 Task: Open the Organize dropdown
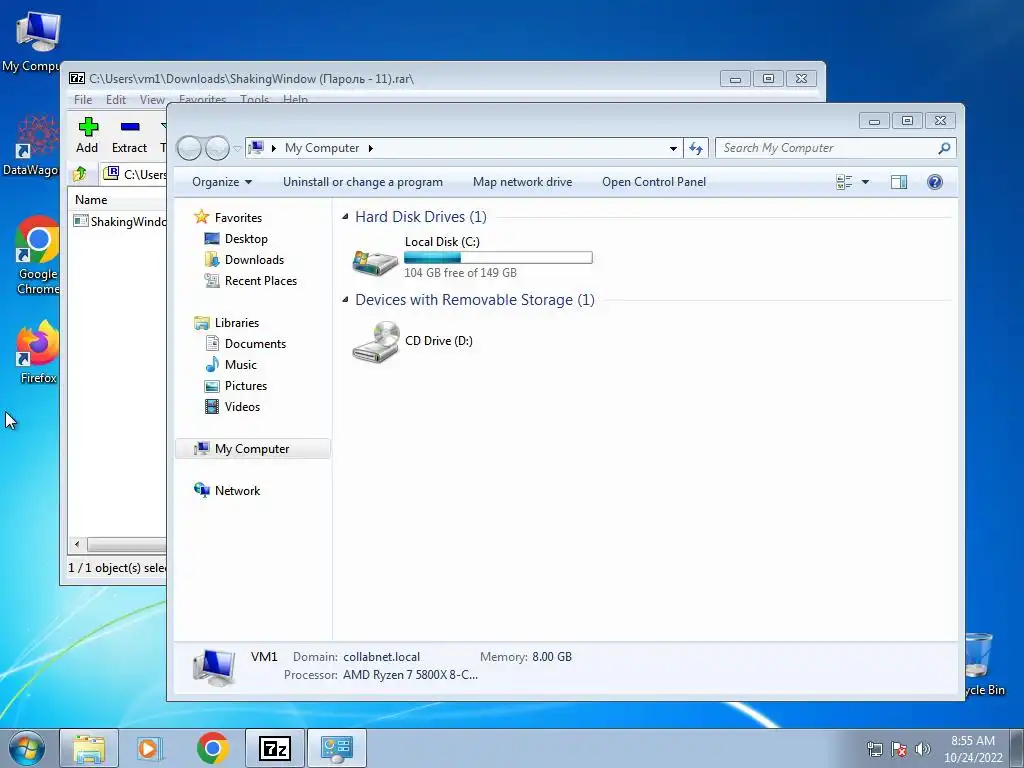click(x=222, y=182)
